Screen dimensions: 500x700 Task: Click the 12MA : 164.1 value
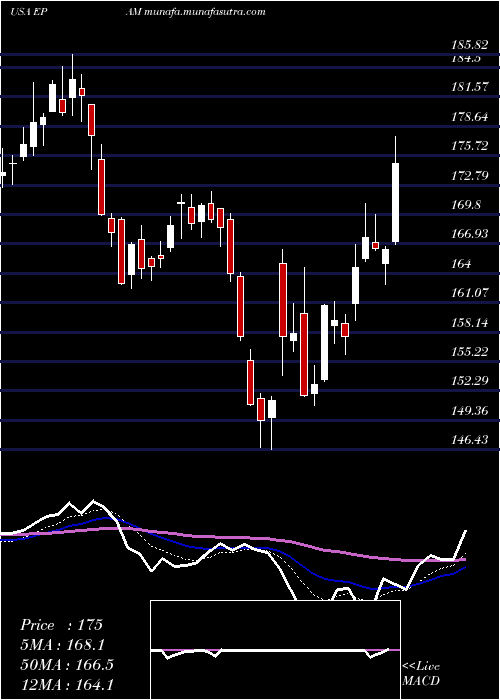(67, 684)
